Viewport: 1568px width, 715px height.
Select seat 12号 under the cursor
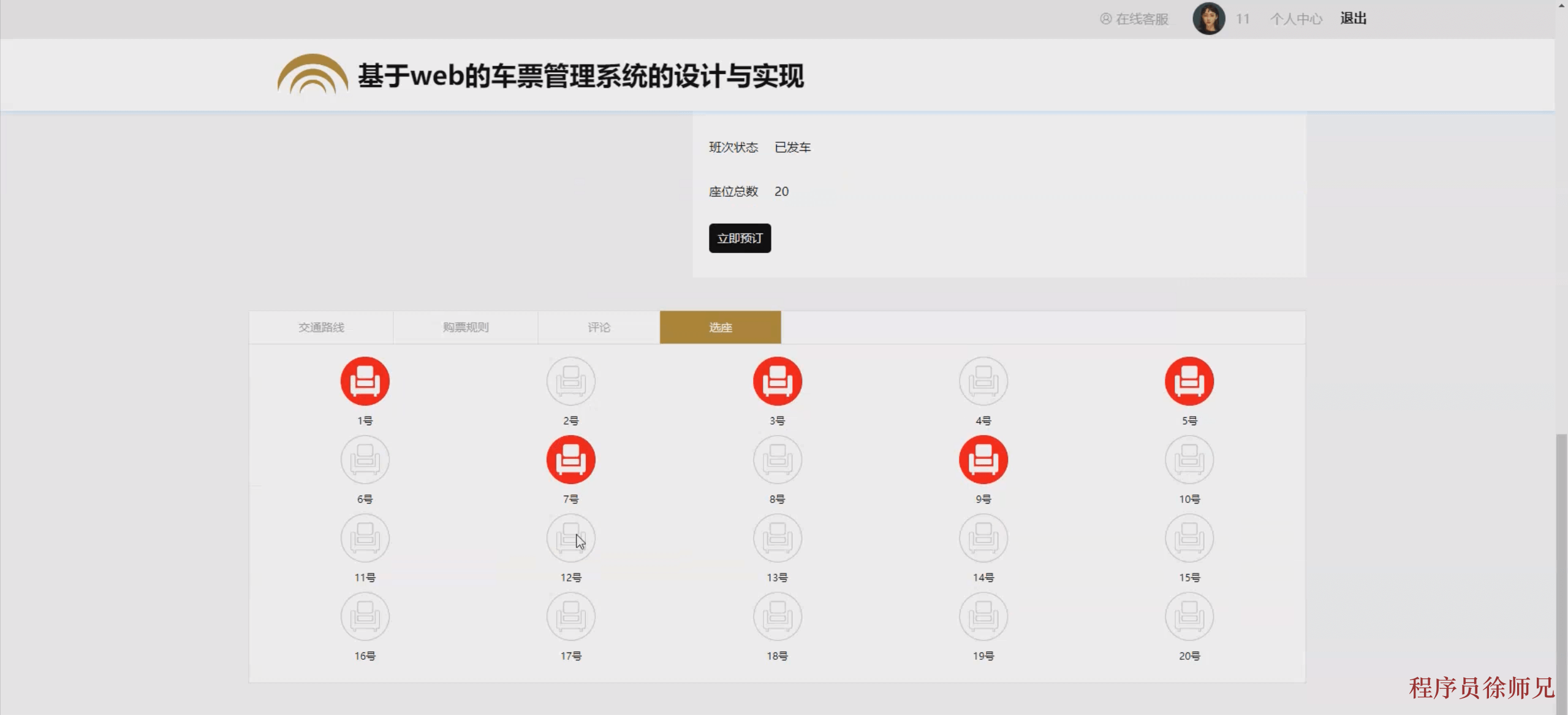(570, 538)
